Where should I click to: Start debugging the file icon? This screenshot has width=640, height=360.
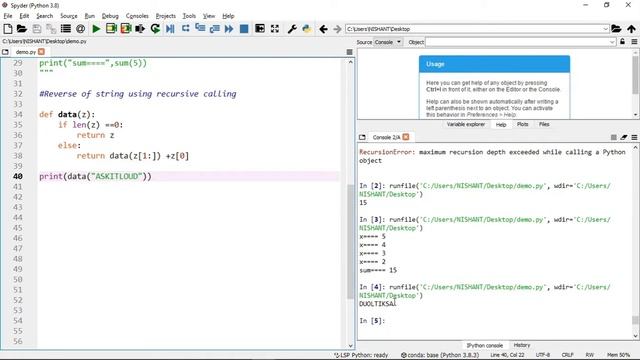[170, 29]
